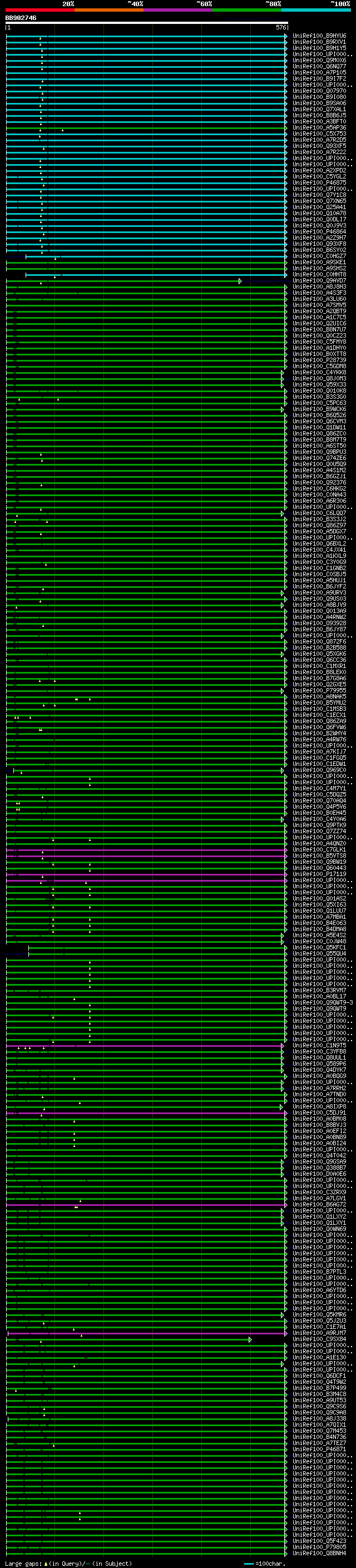The height and width of the screenshot is (1568, 356).
Task: Click the orange ~40% identity color segment
Action: (x=109, y=10)
